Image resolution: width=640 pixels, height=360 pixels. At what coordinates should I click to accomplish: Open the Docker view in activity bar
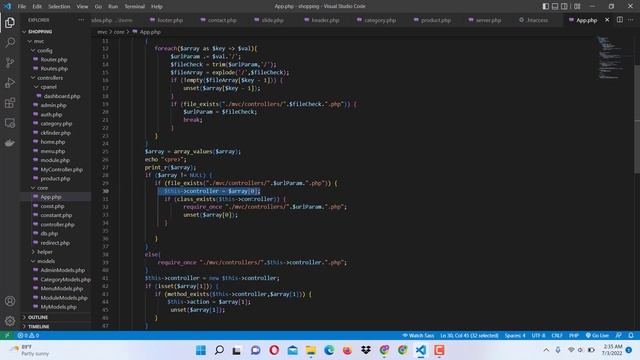coord(10,142)
